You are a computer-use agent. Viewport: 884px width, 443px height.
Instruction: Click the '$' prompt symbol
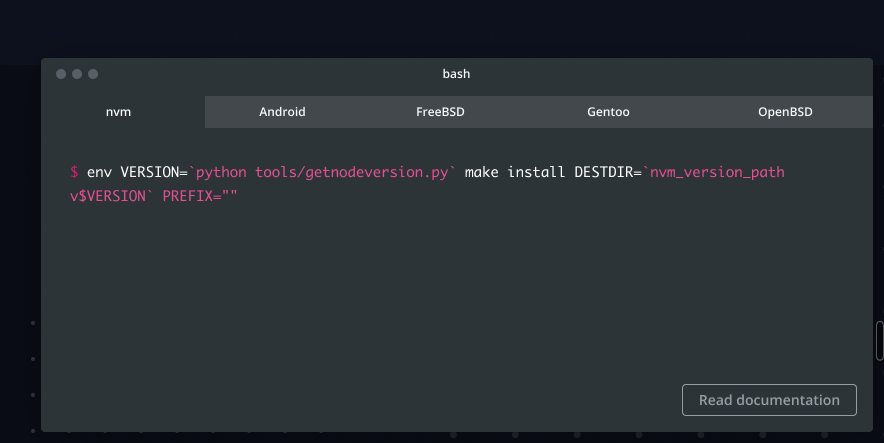tap(74, 172)
